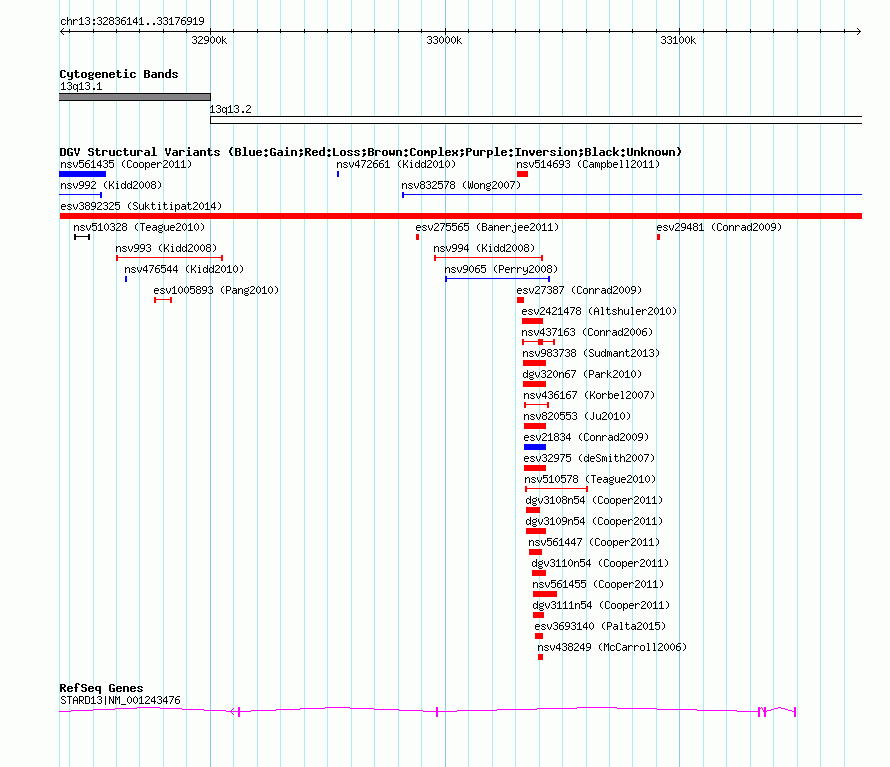Click the 13q13.2 band label
Image resolution: width=890 pixels, height=767 pixels.
pos(230,109)
